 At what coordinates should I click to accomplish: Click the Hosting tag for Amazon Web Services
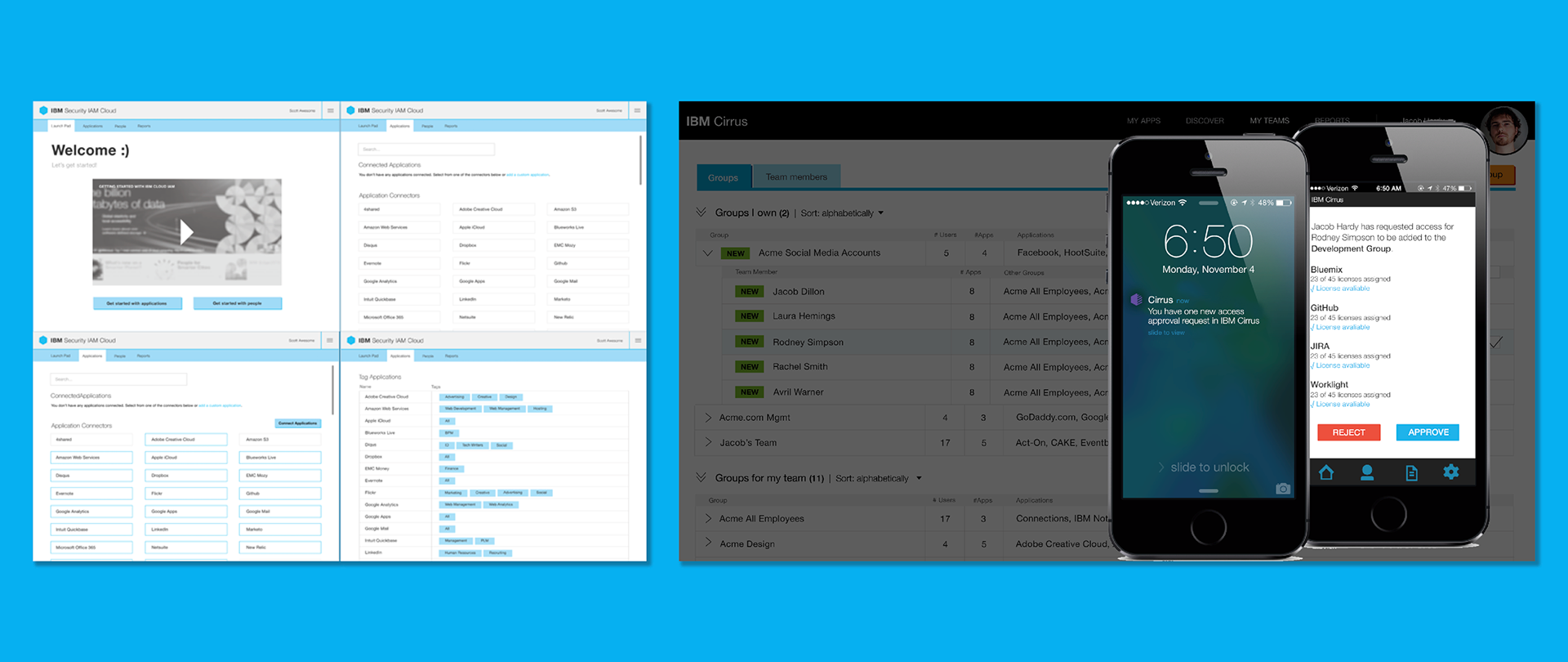(x=540, y=409)
